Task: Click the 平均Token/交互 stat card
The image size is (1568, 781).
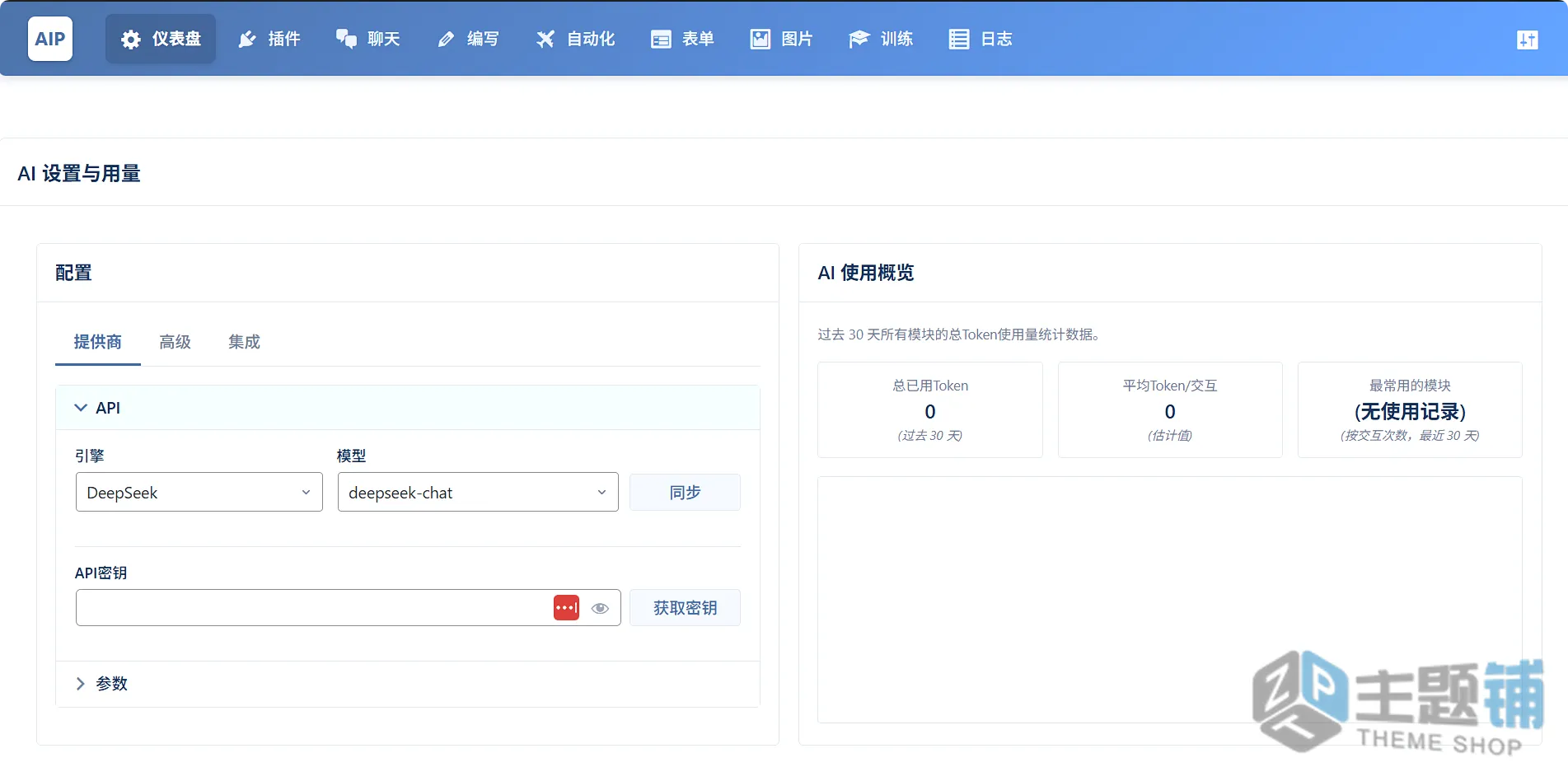Action: point(1170,409)
